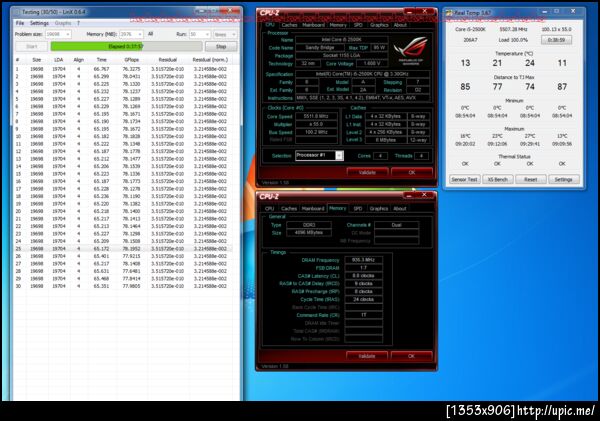Select last result row, time 65.351

[x=122, y=286]
